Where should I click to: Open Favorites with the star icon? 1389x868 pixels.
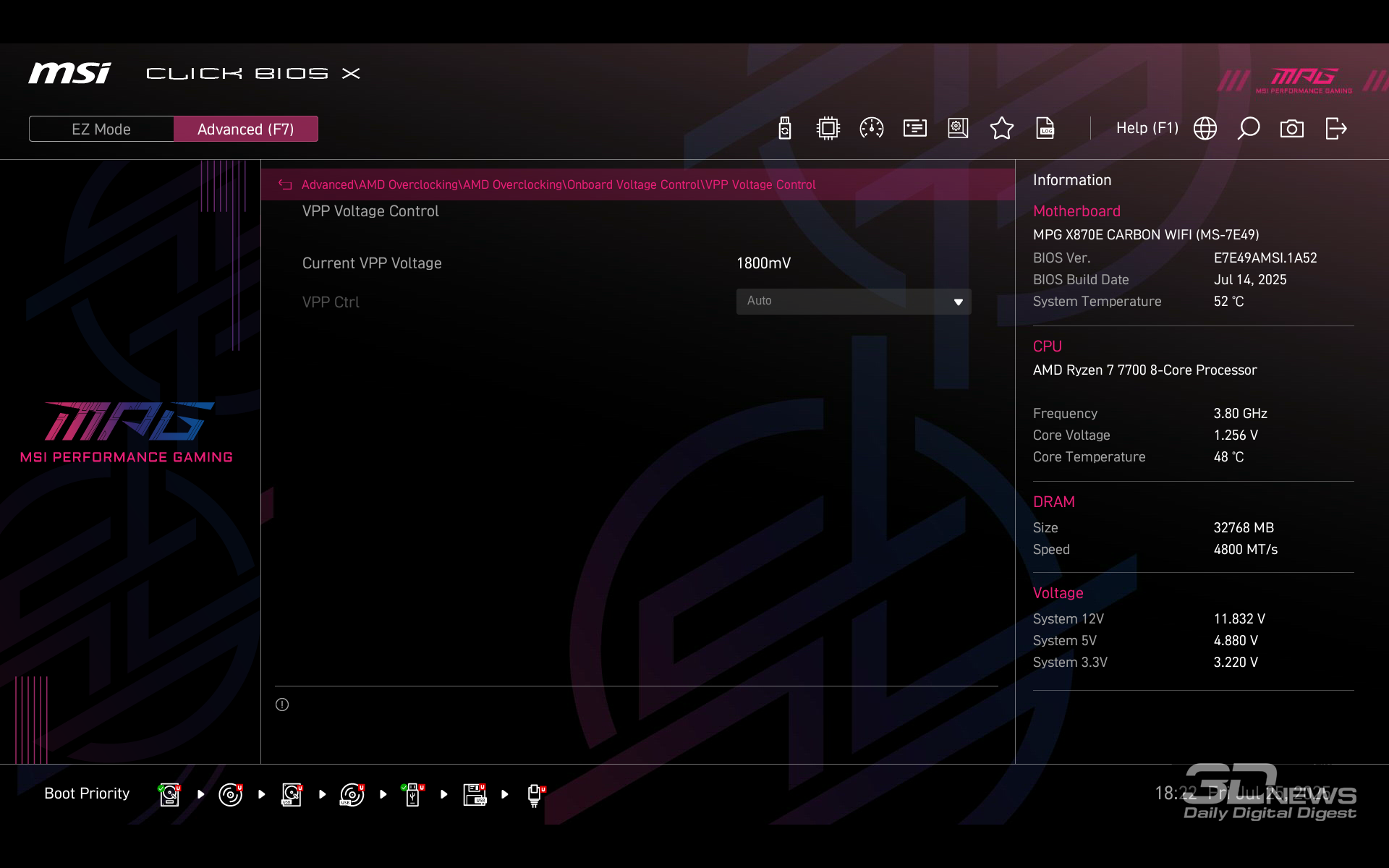(x=1002, y=129)
